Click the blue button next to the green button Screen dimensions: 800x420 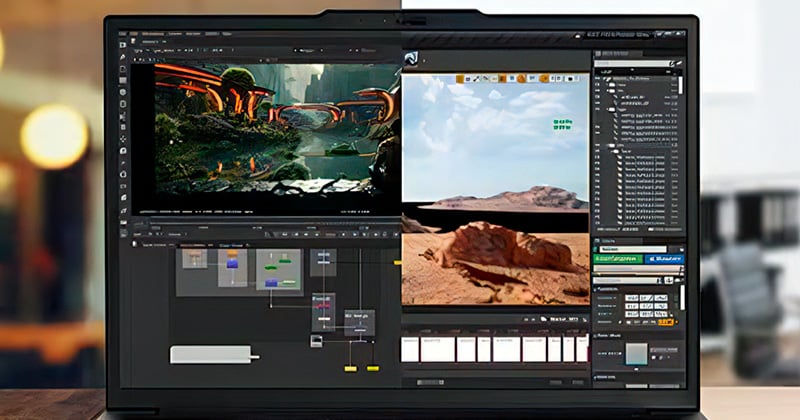pyautogui.click(x=664, y=258)
